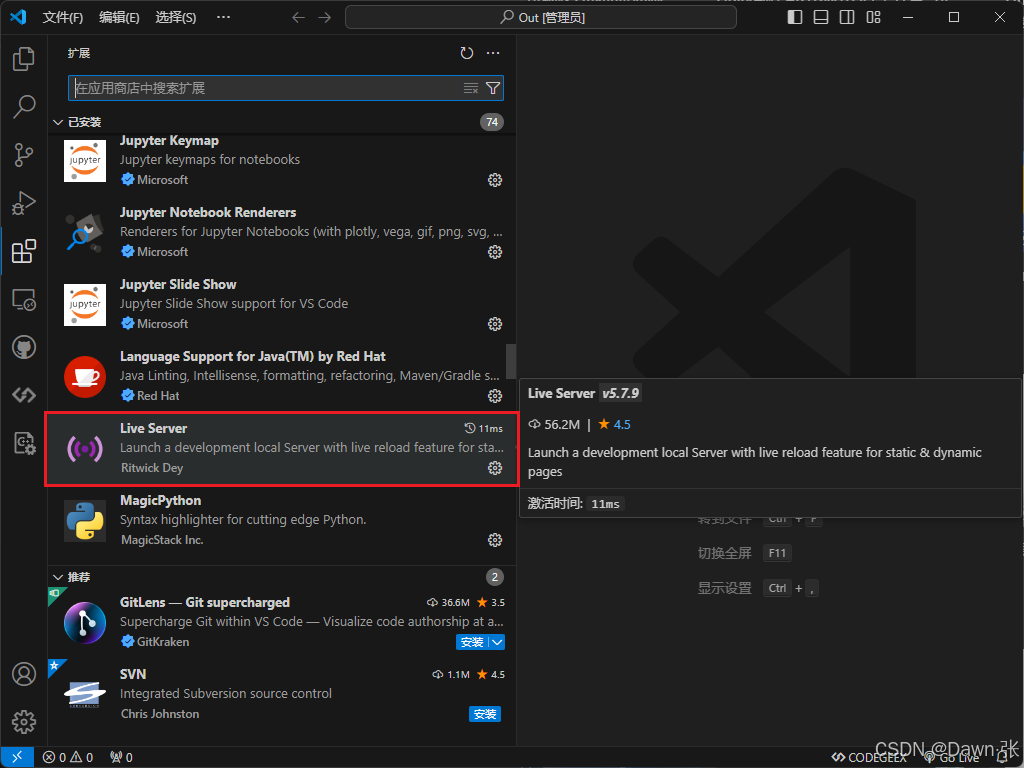
Task: Install the SVN extension
Action: point(485,714)
